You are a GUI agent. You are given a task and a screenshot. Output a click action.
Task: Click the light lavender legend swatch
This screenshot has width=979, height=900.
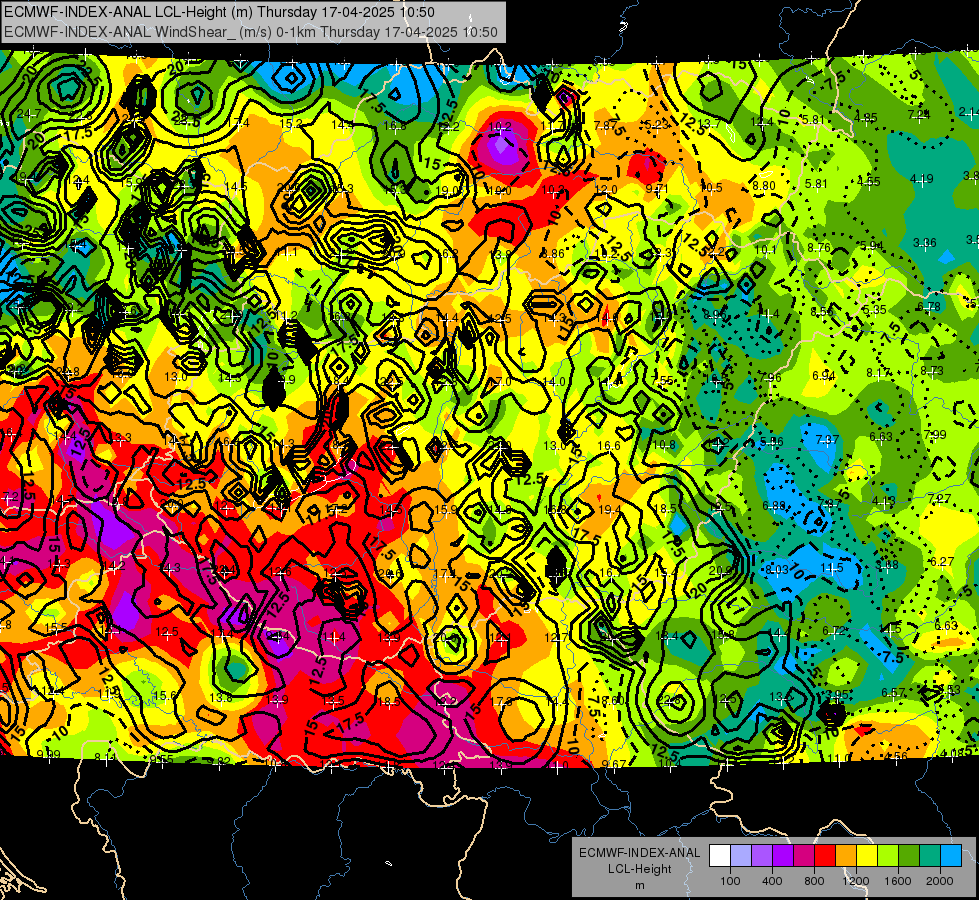741,856
